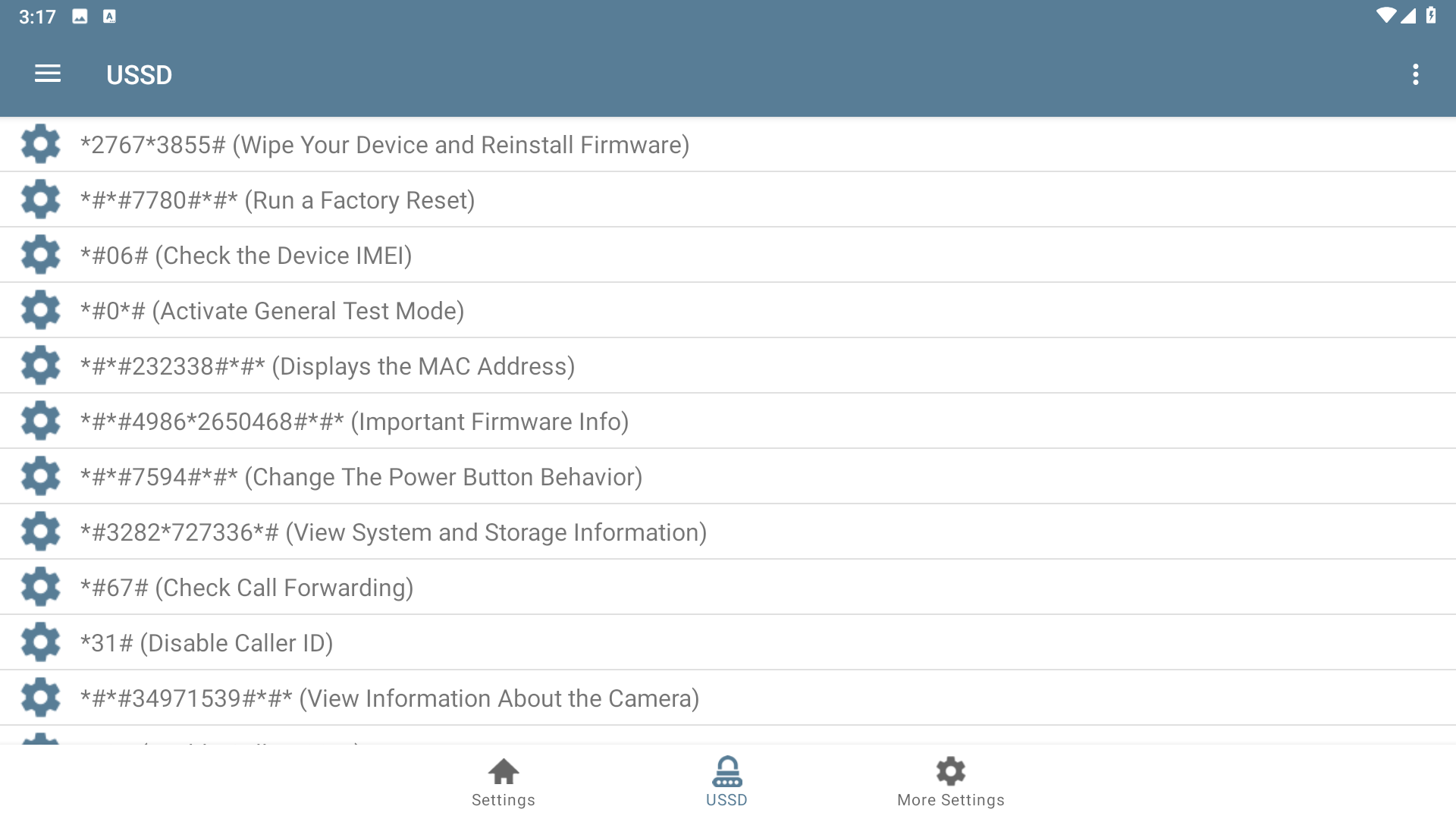Tap the gear icon beside the Camera information code
The image size is (1456, 819).
point(41,697)
